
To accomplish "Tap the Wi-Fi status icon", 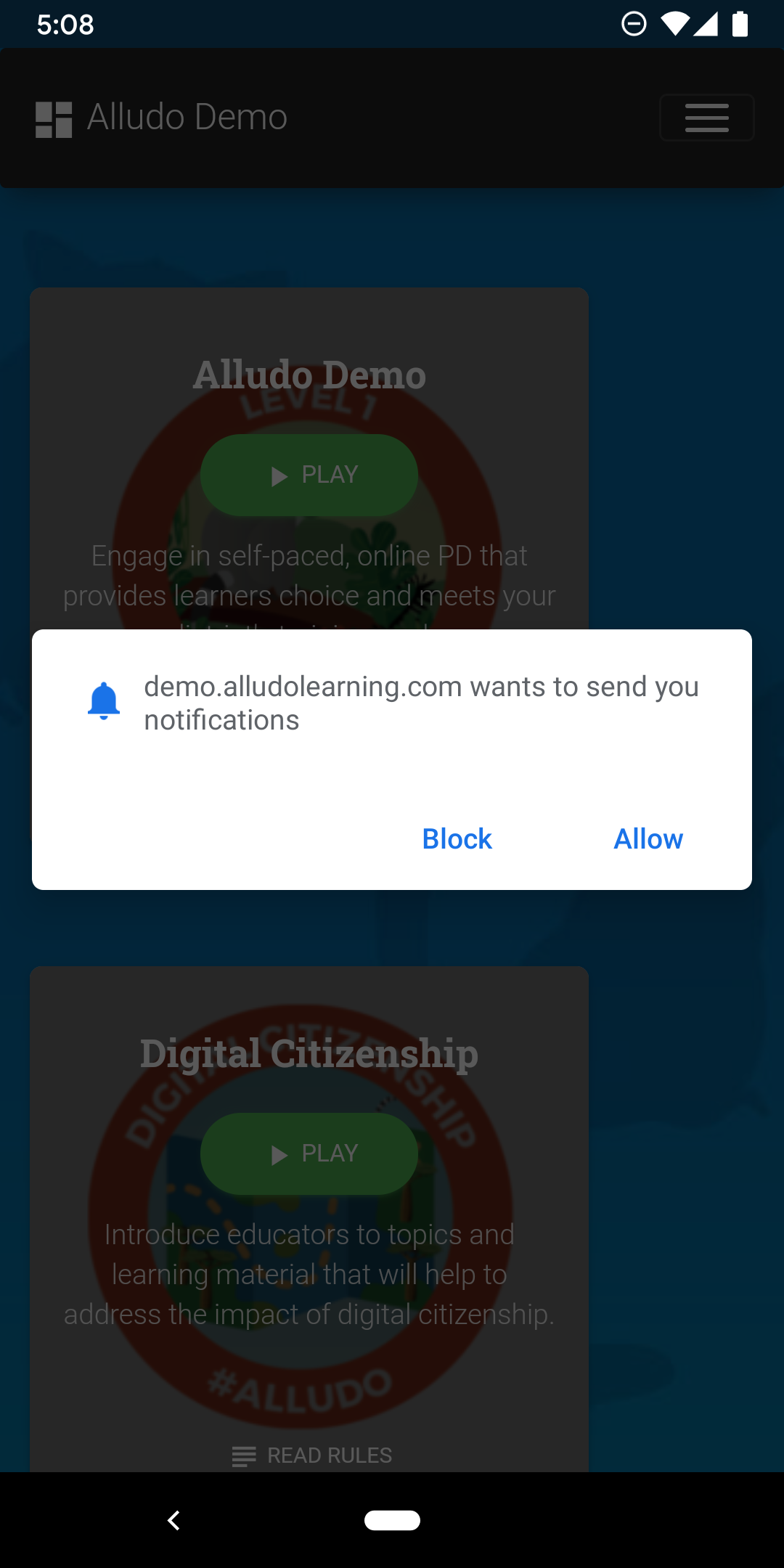I will tap(675, 24).
